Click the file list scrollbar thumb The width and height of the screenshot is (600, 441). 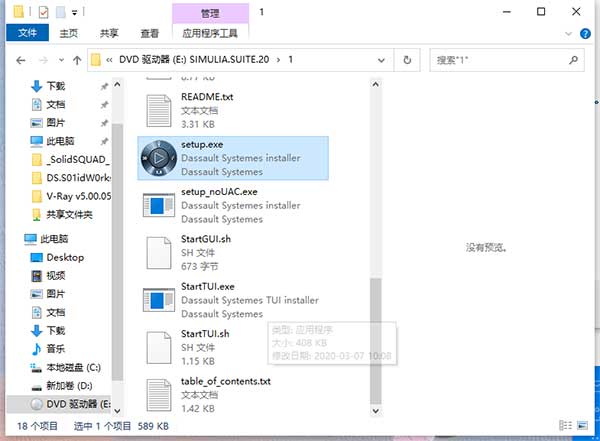click(x=376, y=341)
